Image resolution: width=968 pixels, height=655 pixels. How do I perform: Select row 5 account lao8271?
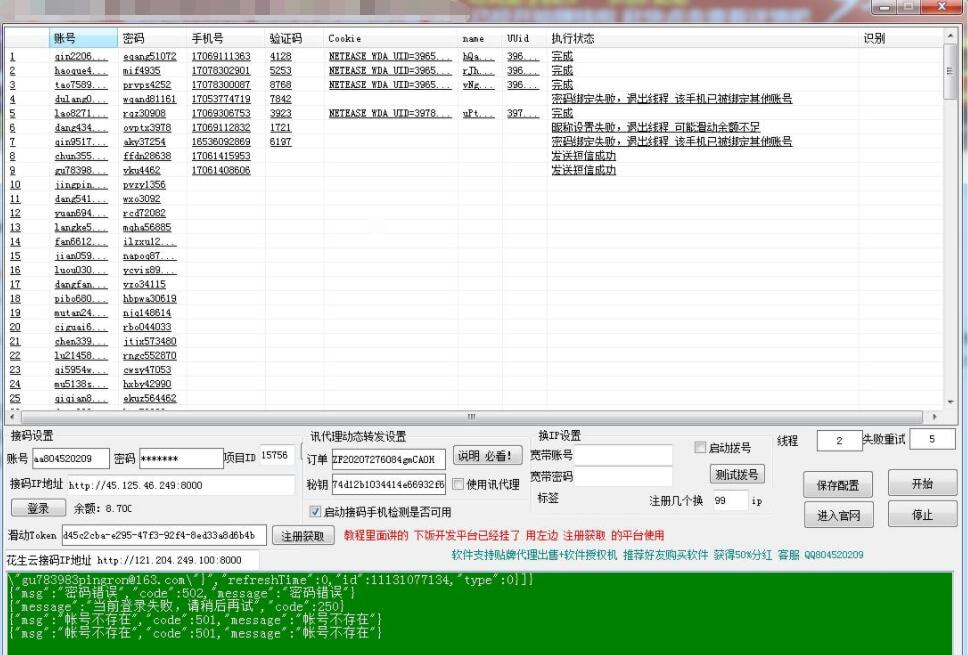pyautogui.click(x=75, y=114)
